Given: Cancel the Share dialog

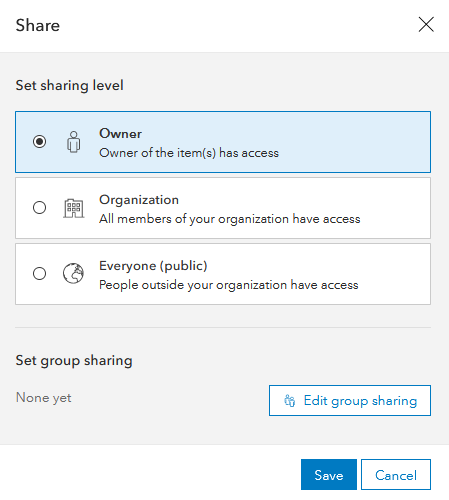Looking at the screenshot, I should click(396, 475).
